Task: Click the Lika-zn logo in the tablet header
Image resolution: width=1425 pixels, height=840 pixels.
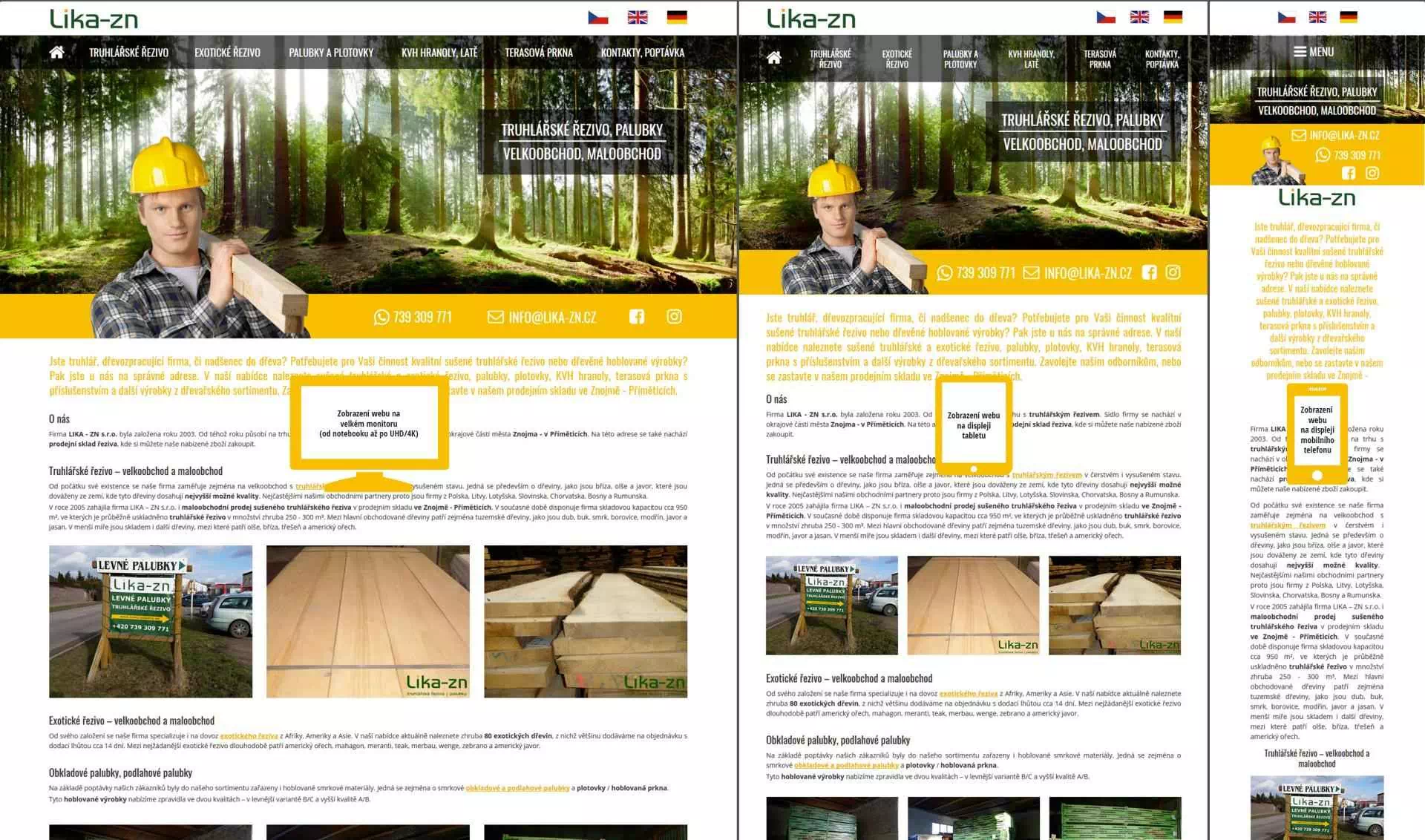Action: 811,19
